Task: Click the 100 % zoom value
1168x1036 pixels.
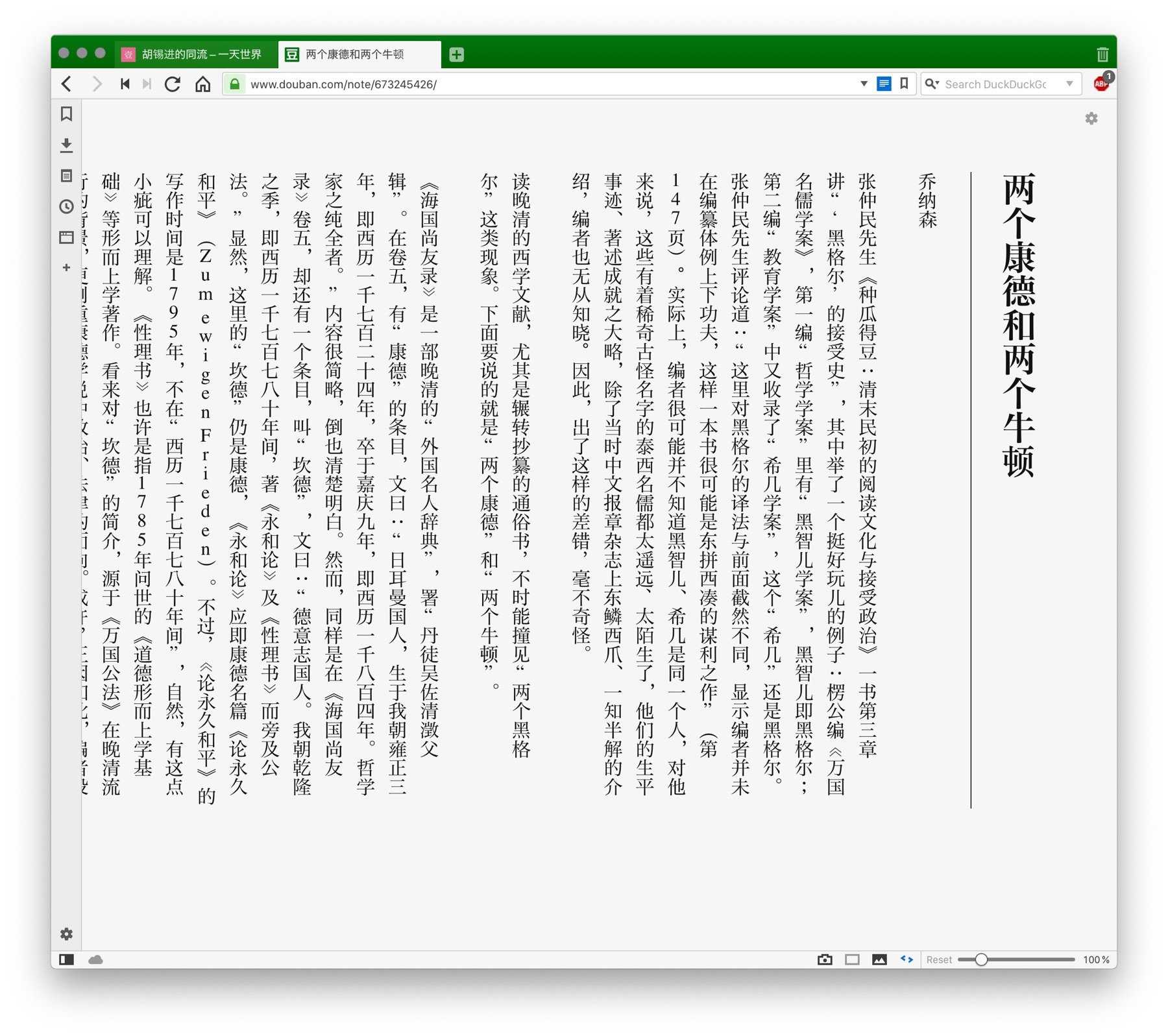Action: (x=1096, y=959)
